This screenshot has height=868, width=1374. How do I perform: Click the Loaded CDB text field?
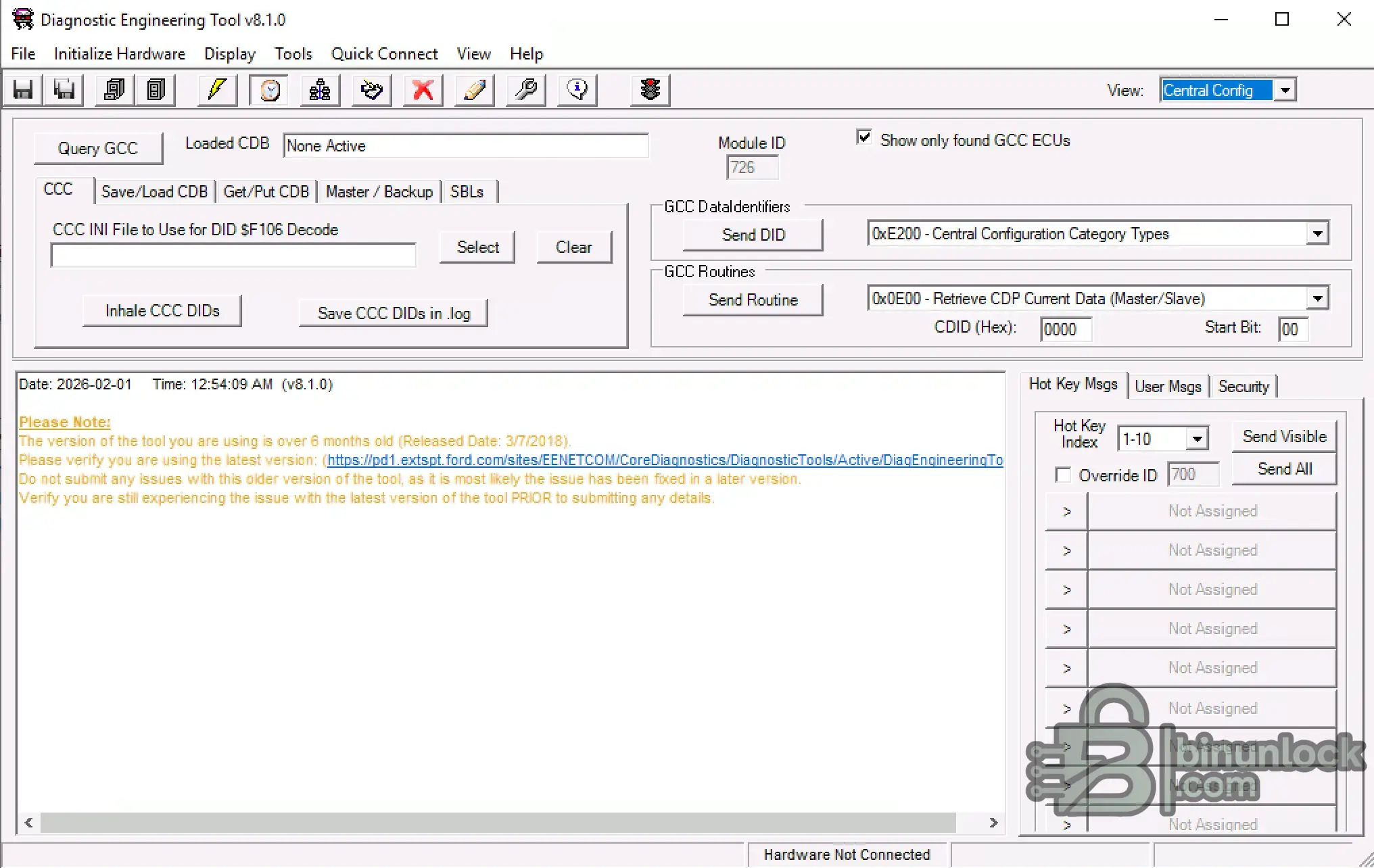(466, 146)
